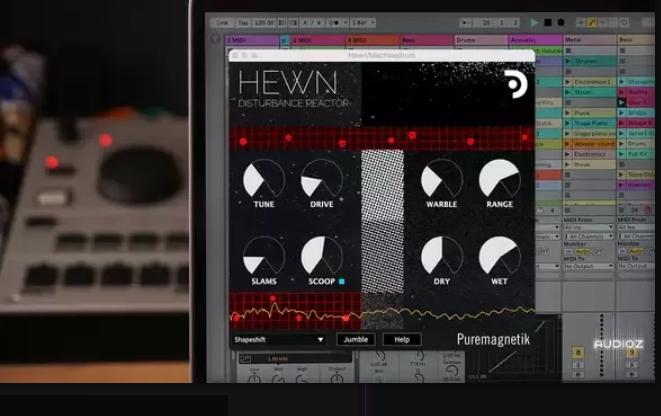Toggle Link in Ableton control bar
The width and height of the screenshot is (661, 416).
222,23
